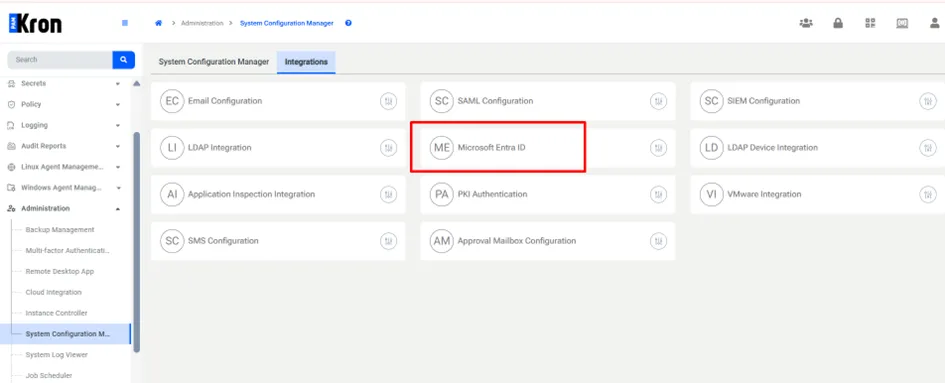Open Approval Mailbox Configuration settings icon
This screenshot has height=383, width=945.
pos(658,241)
